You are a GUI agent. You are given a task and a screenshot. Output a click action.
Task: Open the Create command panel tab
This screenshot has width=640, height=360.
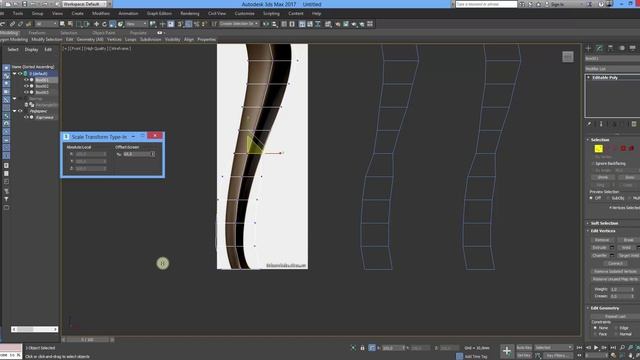point(588,48)
